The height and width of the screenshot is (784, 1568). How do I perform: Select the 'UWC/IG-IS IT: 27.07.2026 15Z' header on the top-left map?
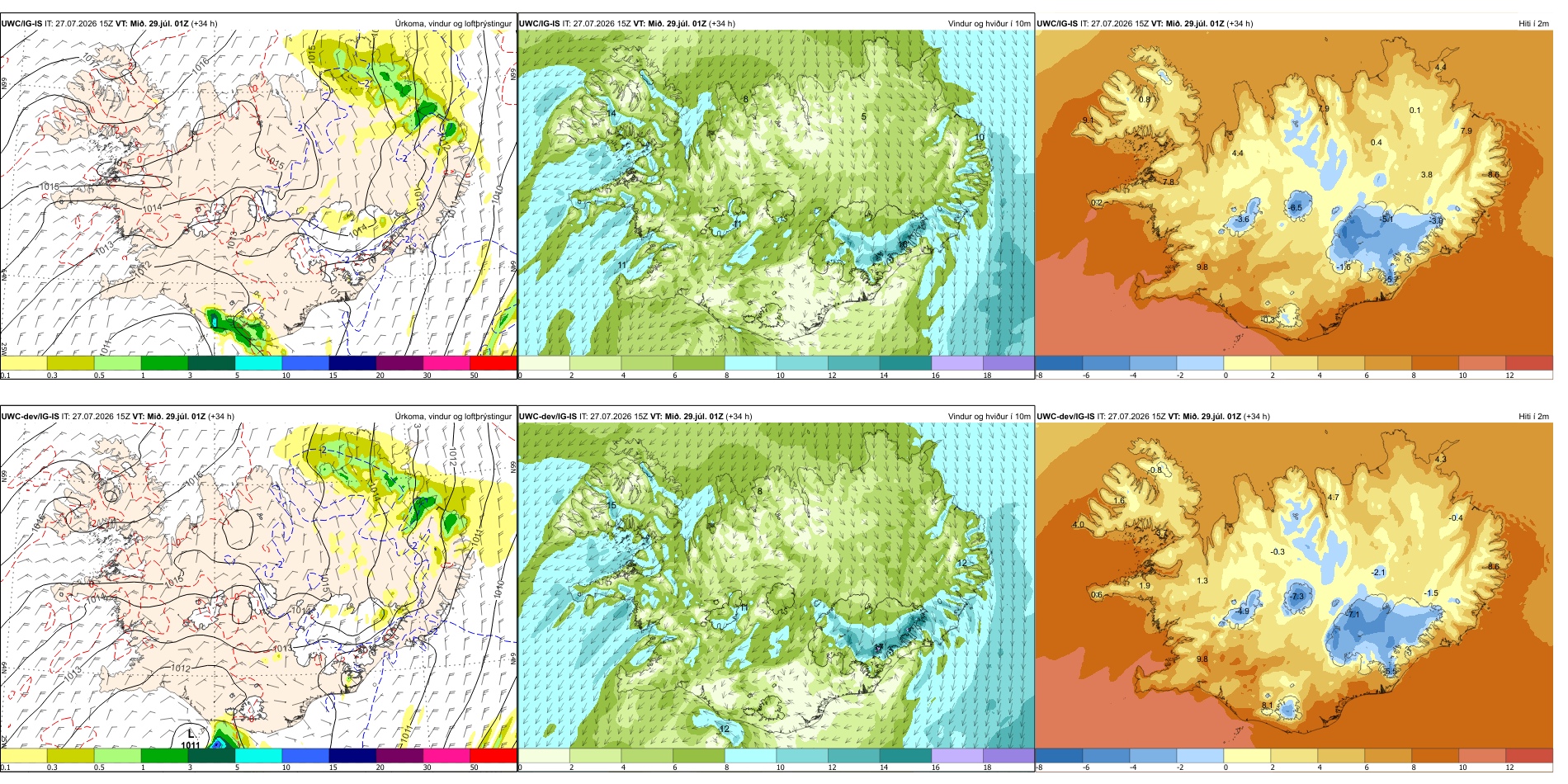[57, 24]
